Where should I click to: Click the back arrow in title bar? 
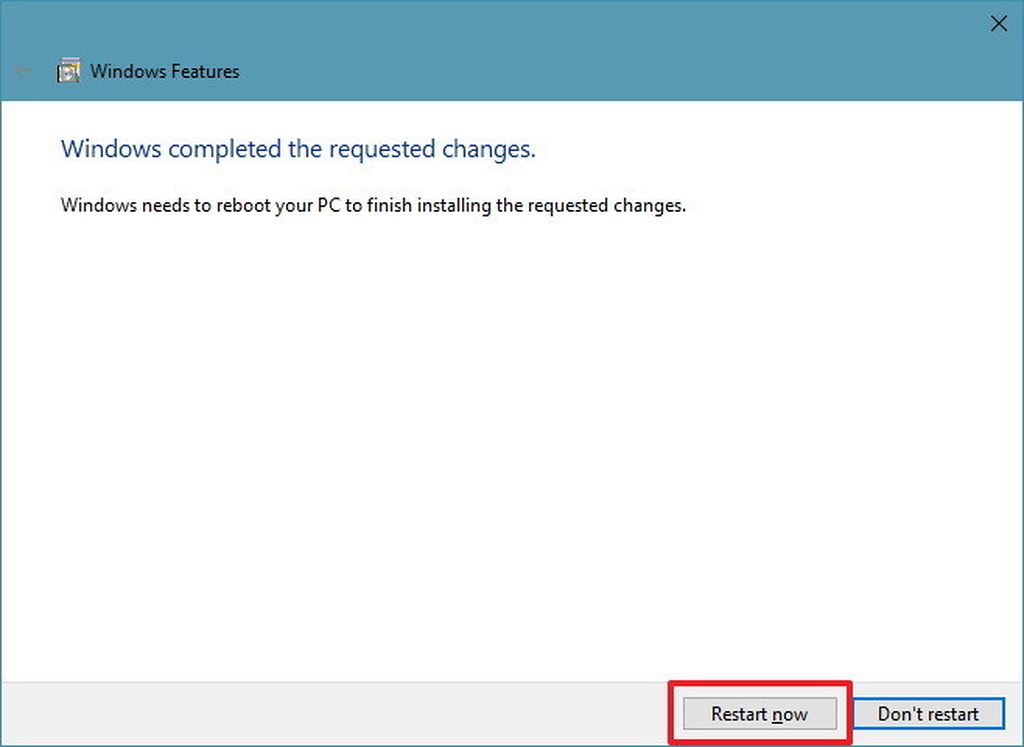coord(24,71)
